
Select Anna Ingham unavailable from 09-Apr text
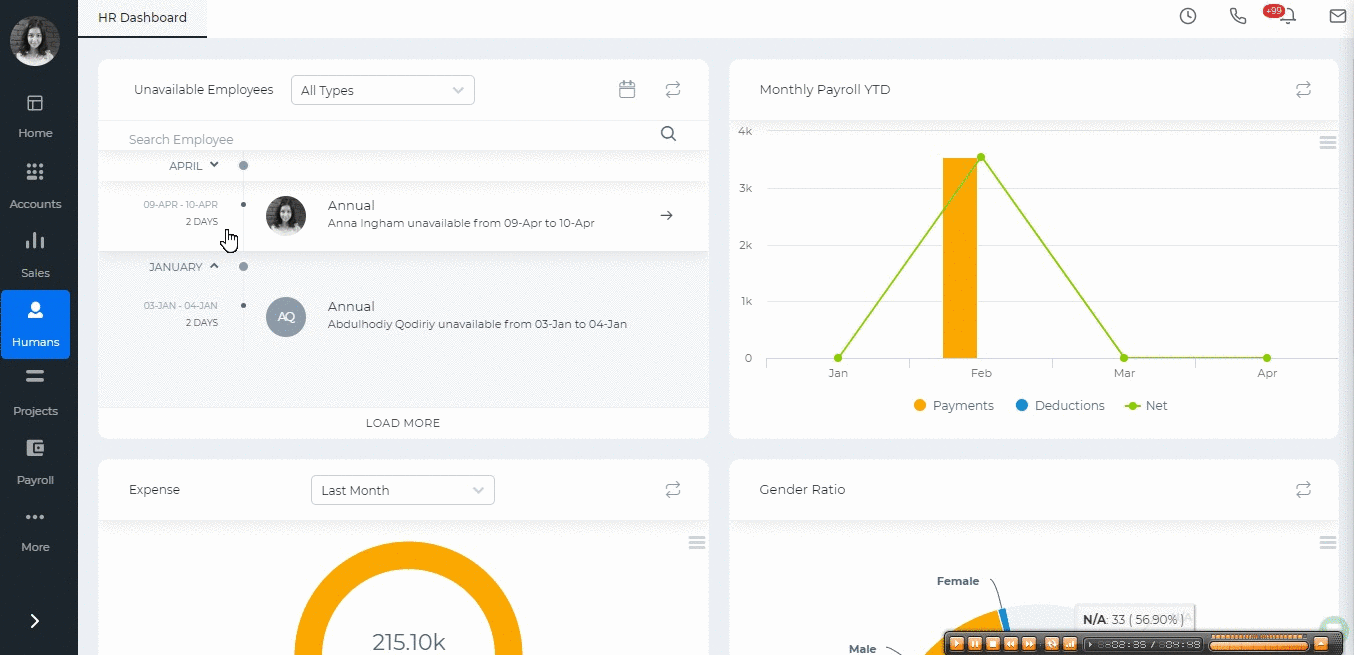coord(461,223)
